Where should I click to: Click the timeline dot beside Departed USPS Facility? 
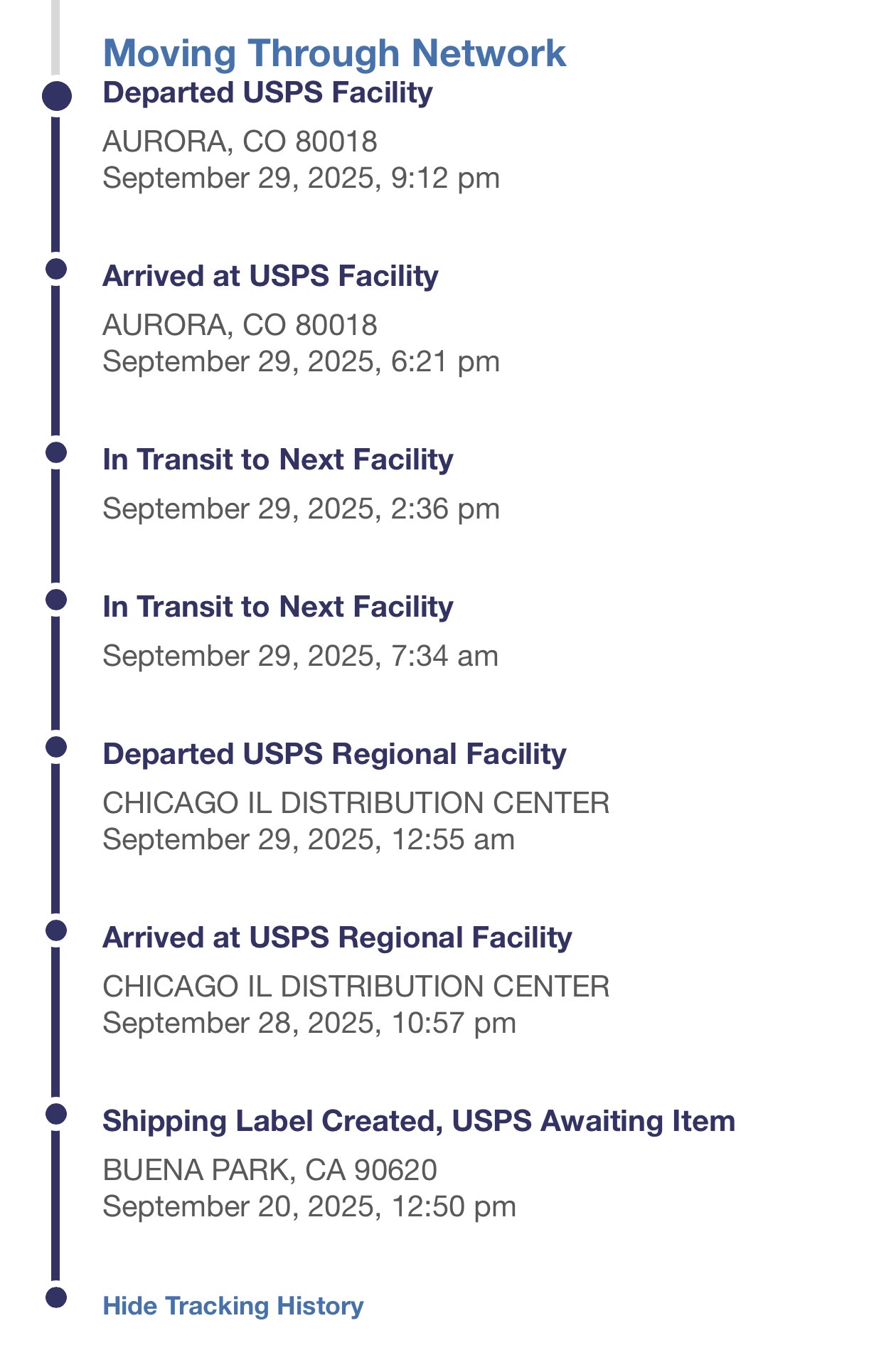(57, 96)
